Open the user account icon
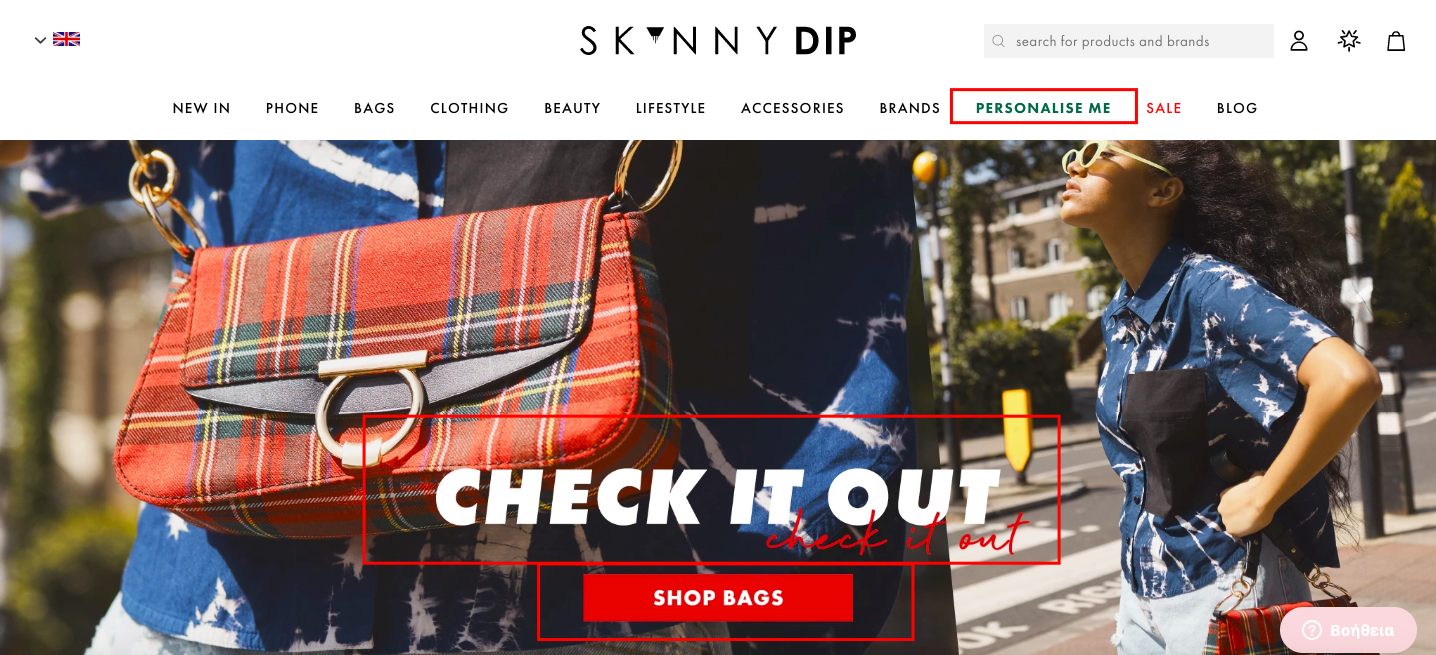This screenshot has height=655, width=1436. coord(1299,41)
